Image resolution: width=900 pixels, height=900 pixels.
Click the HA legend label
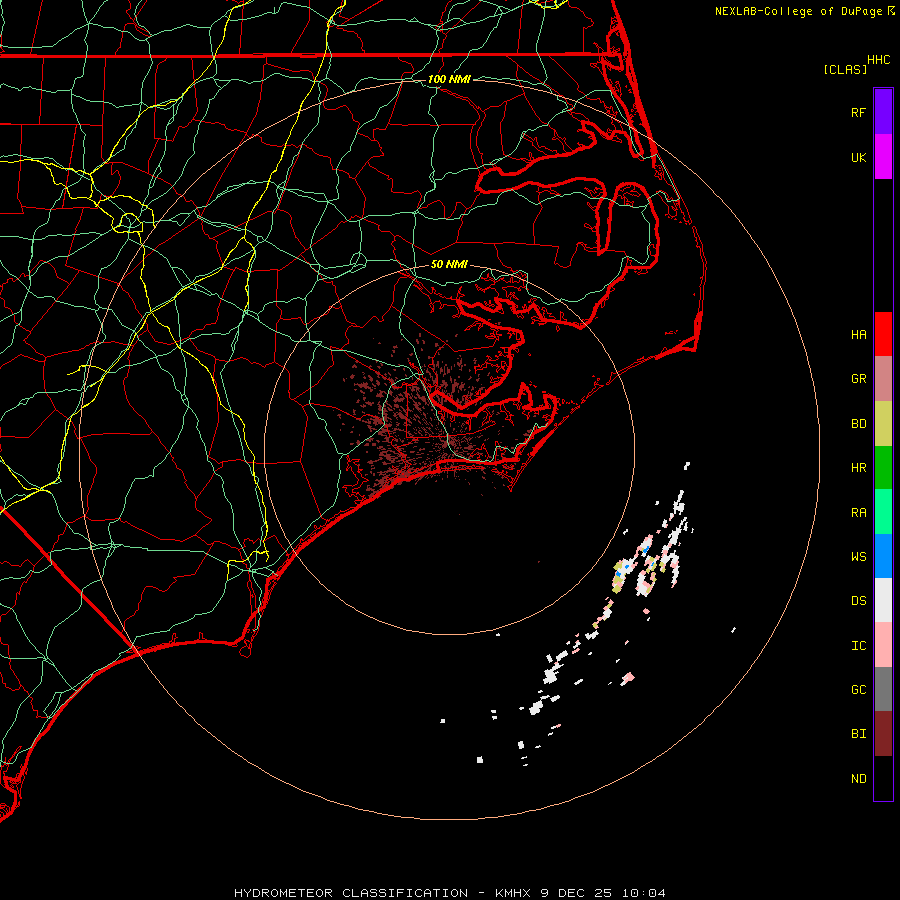[x=858, y=335]
